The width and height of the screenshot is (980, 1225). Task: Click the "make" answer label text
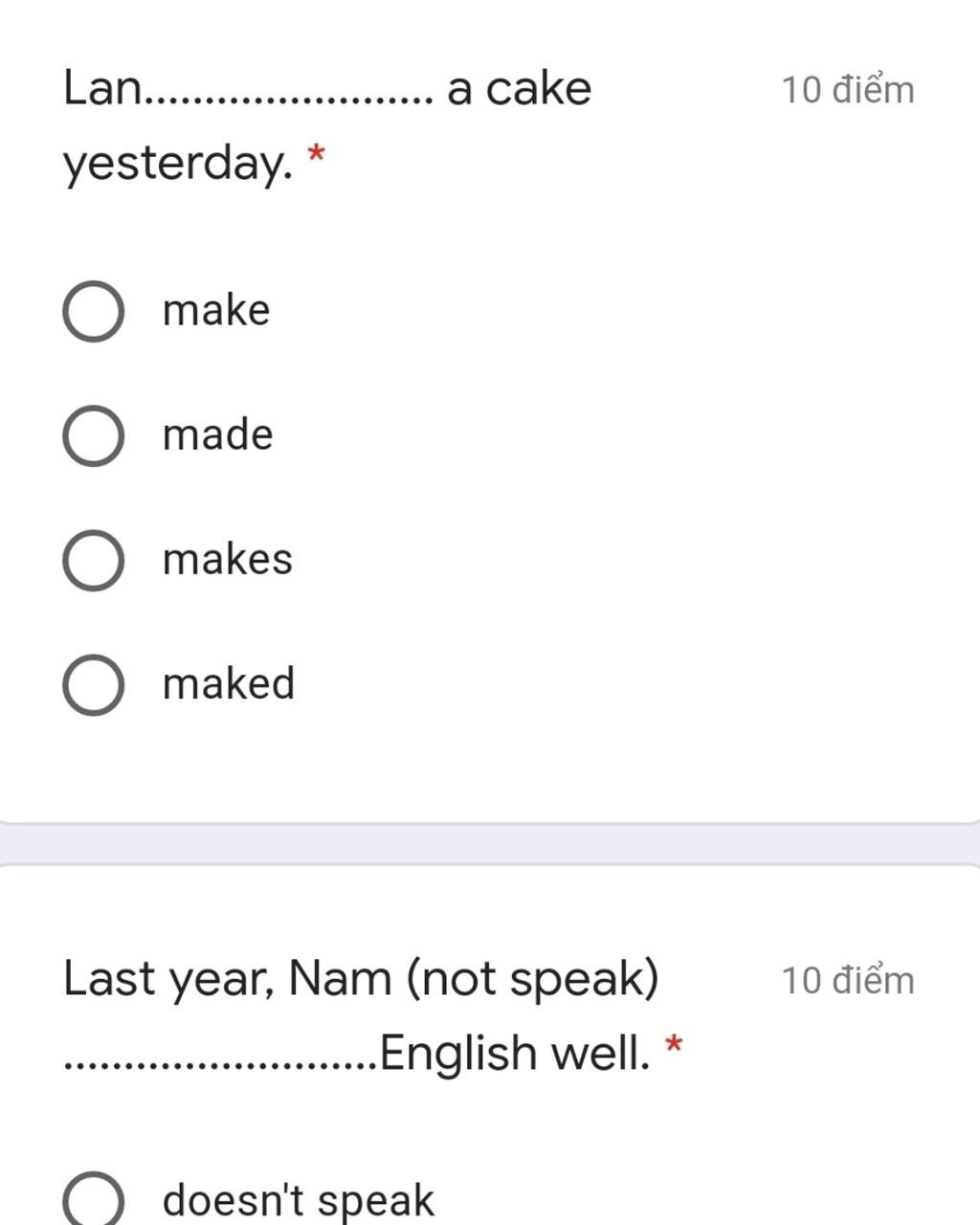(x=216, y=311)
